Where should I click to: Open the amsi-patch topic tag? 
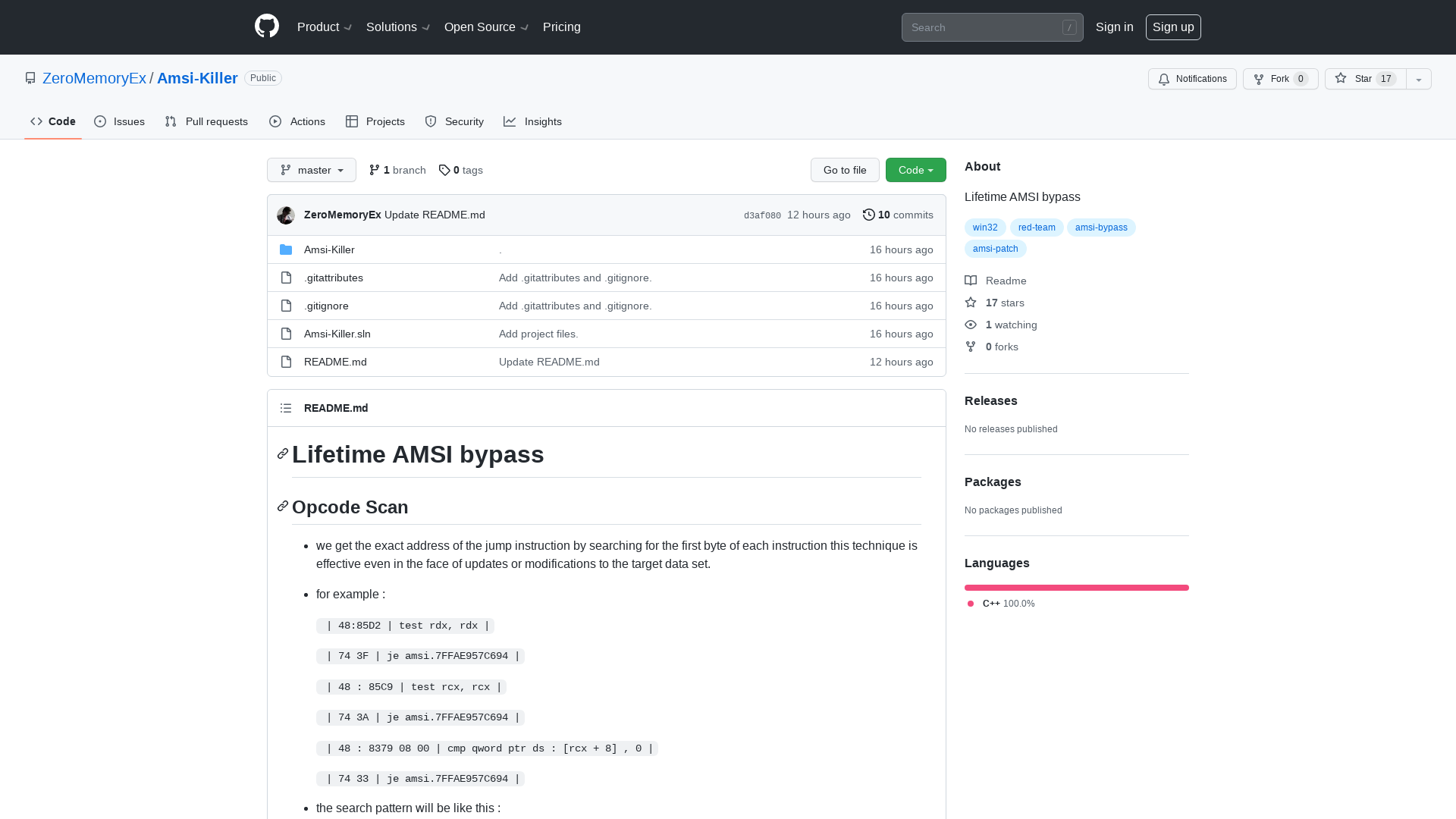[x=996, y=249]
